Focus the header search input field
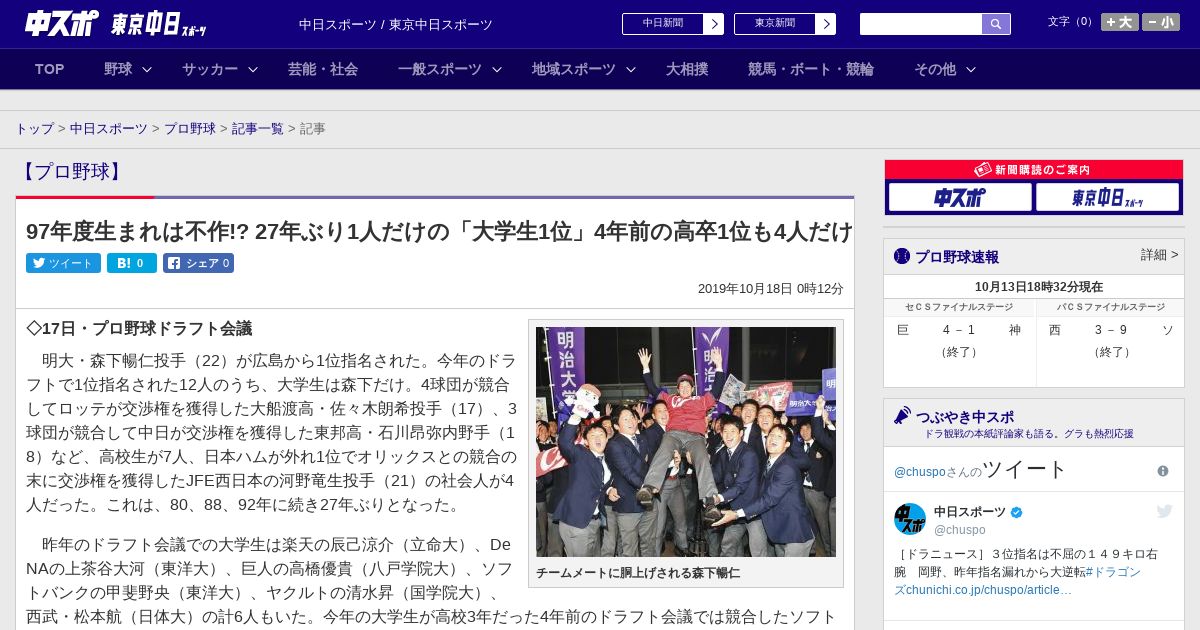 [921, 24]
